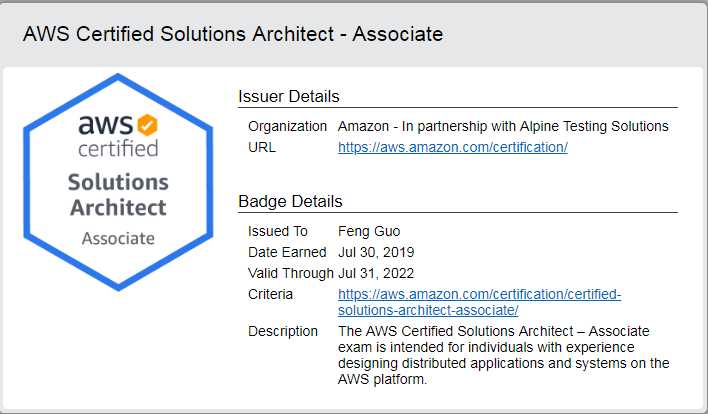Click the Badge Details heading
Image resolution: width=708 pixels, height=414 pixels.
click(x=290, y=201)
